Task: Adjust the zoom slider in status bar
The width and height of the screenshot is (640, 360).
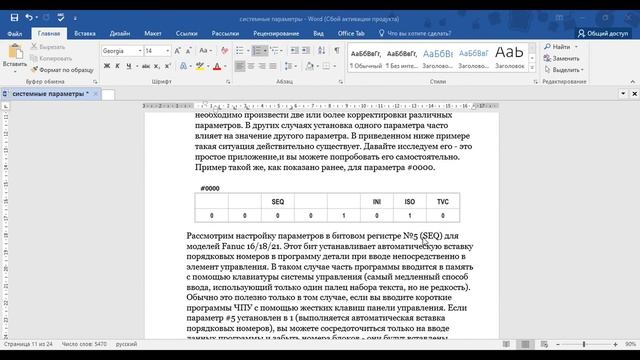Action: point(584,344)
